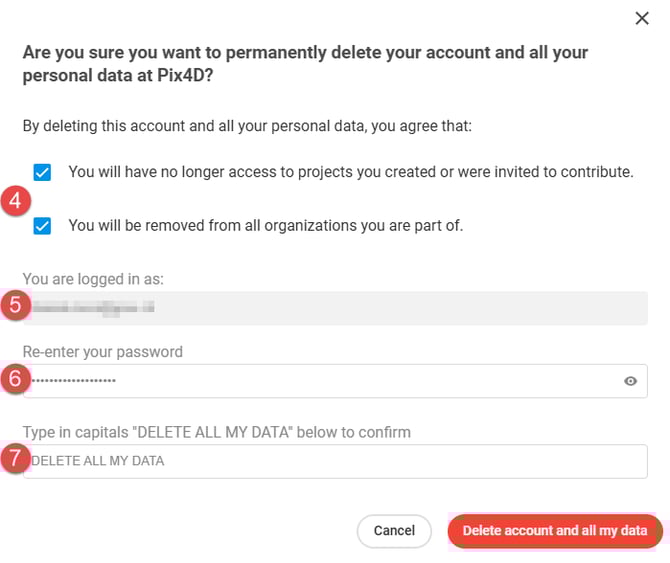Click the Type in capitals instruction label

(217, 432)
